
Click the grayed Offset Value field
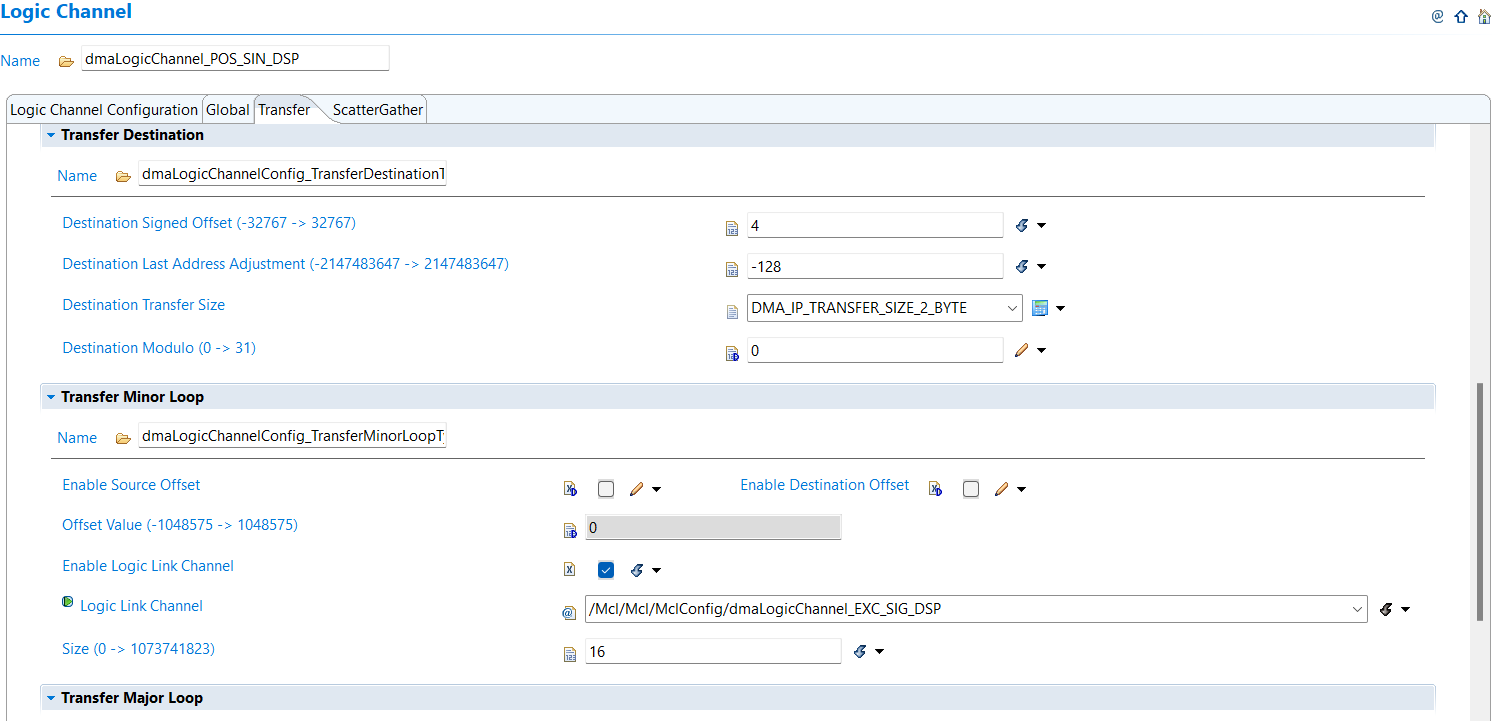coord(712,527)
